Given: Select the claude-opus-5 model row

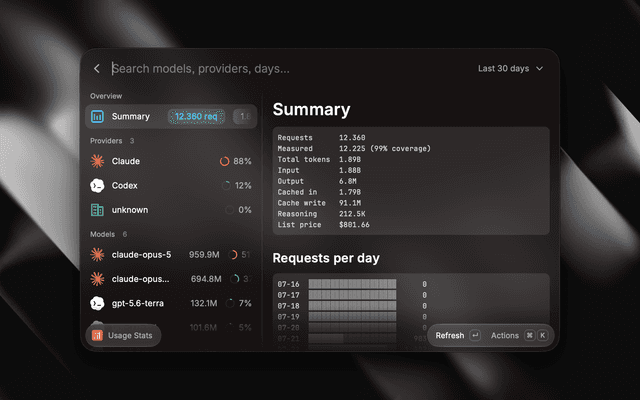Looking at the screenshot, I should click(171, 255).
